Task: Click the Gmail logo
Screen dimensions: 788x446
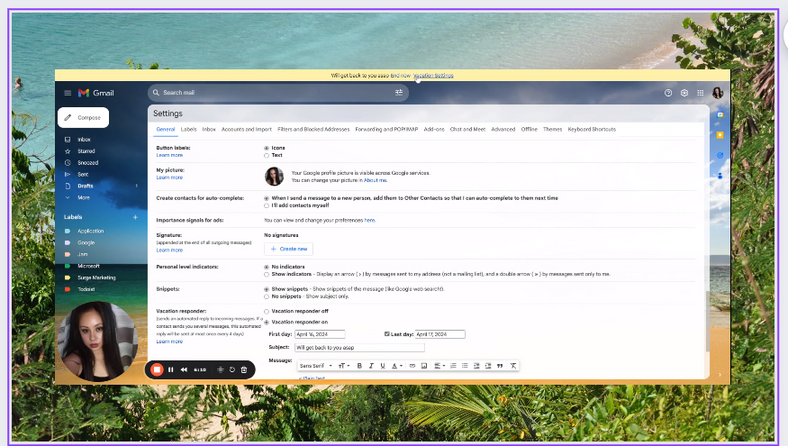Action: click(x=96, y=93)
